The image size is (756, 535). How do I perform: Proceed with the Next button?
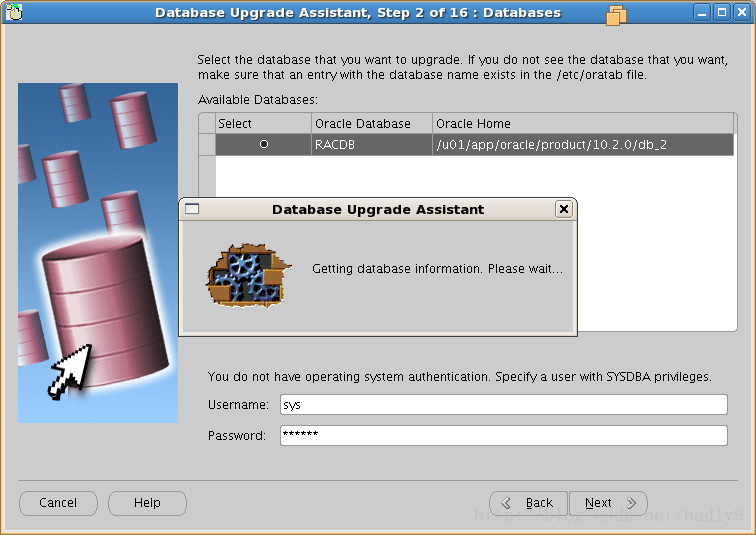tap(608, 503)
